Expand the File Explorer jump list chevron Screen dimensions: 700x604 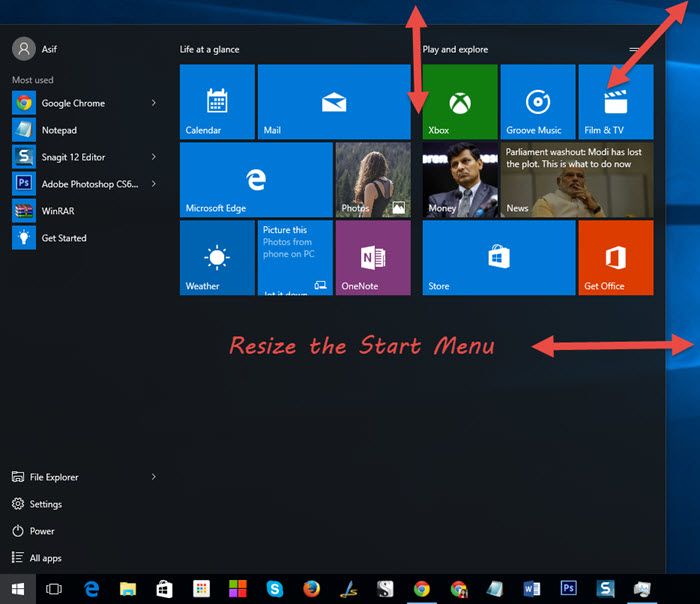(154, 477)
